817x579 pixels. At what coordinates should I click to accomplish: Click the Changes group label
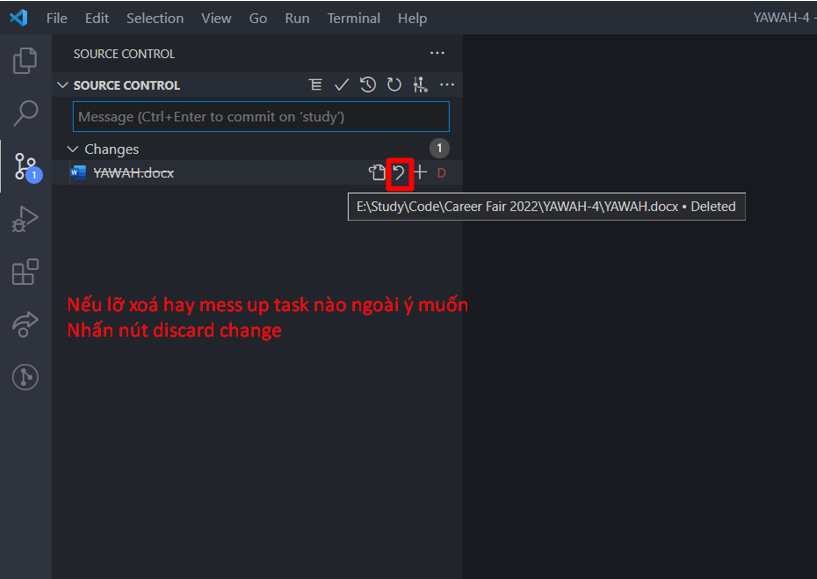112,149
